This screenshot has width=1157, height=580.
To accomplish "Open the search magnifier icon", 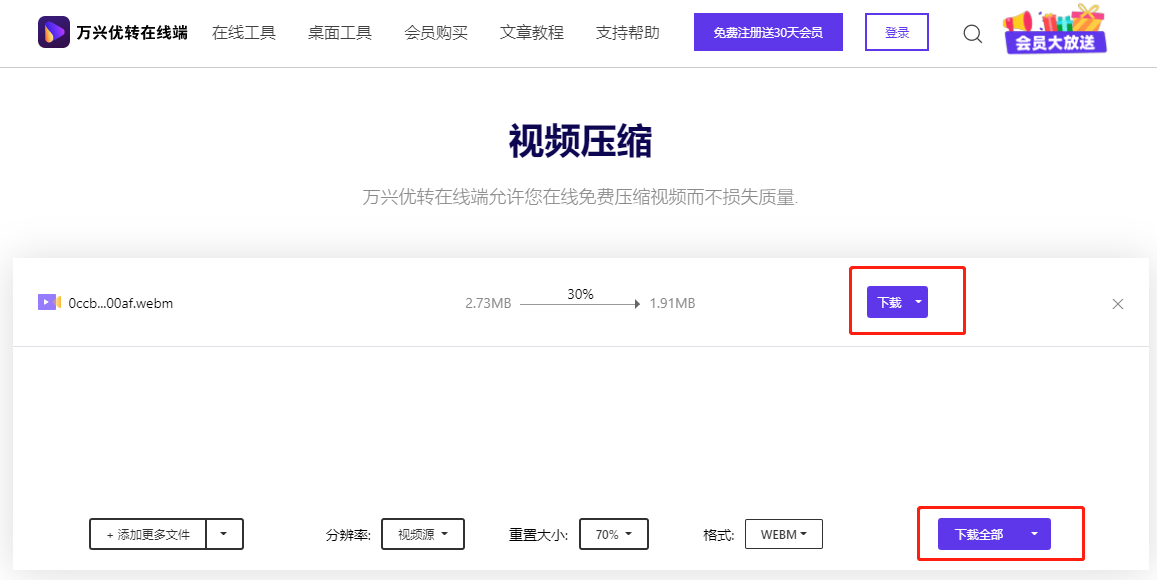I will coord(971,33).
